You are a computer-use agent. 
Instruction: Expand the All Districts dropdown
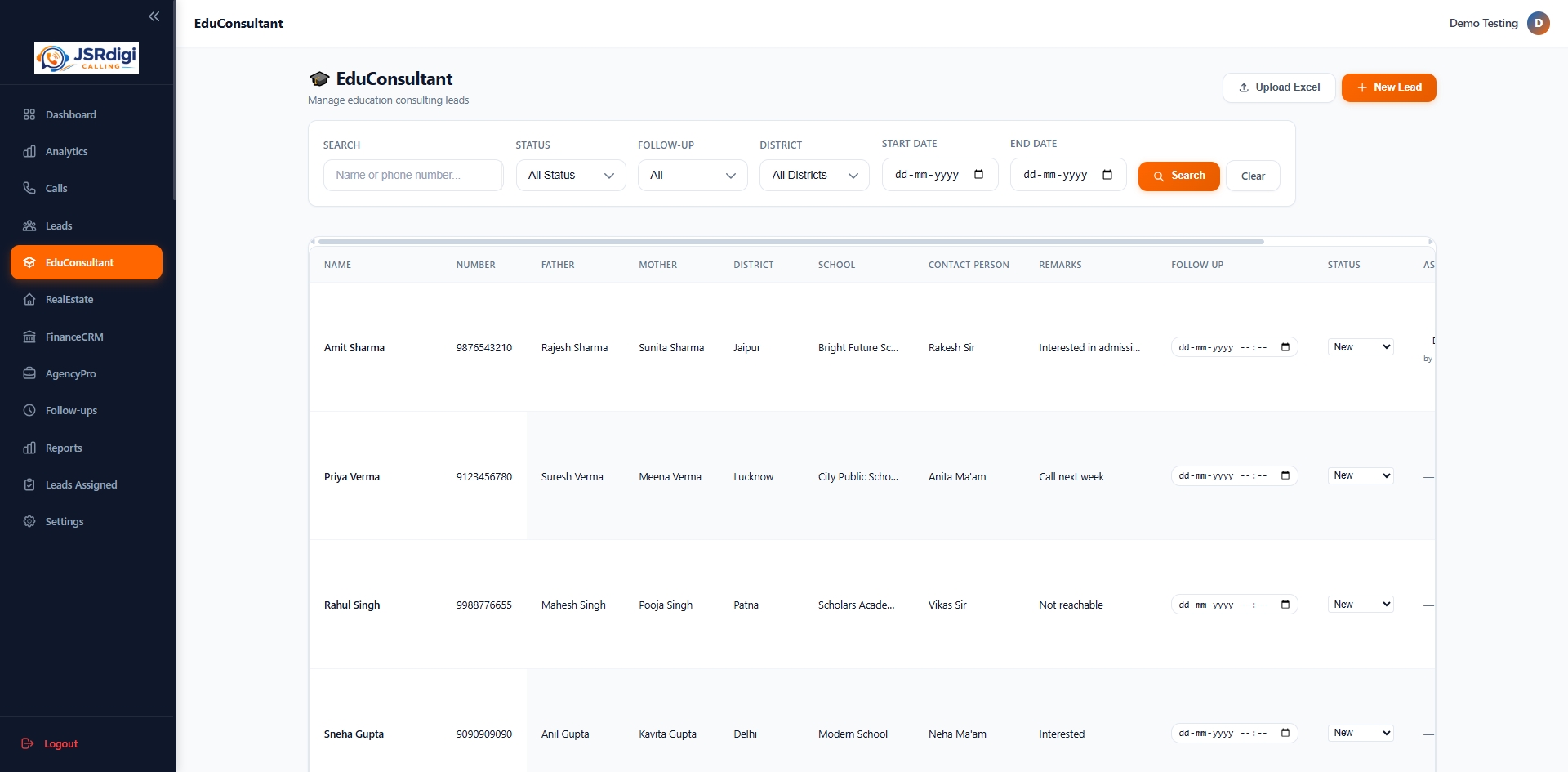click(x=814, y=176)
